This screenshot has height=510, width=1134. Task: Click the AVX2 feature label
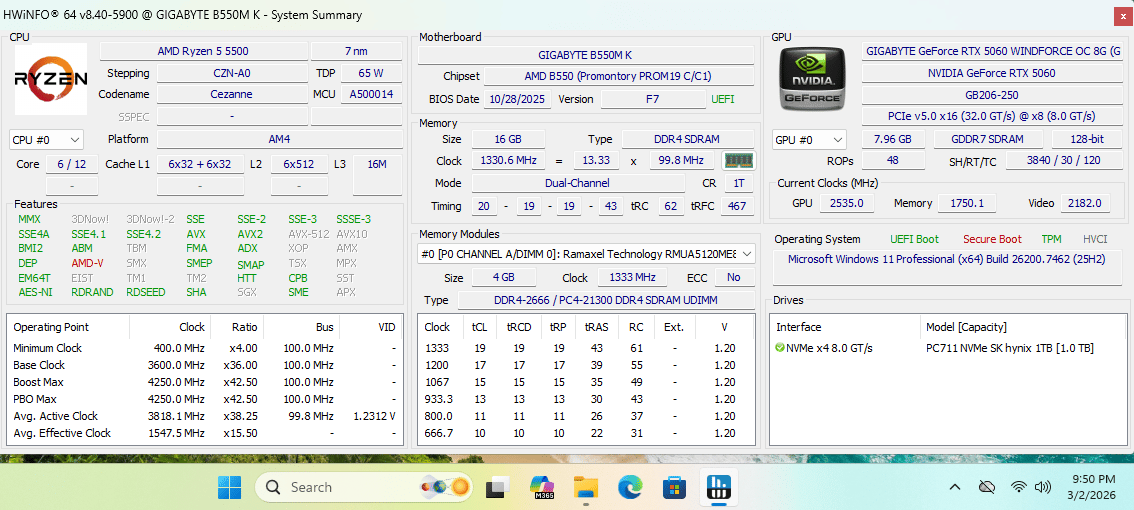tap(250, 234)
